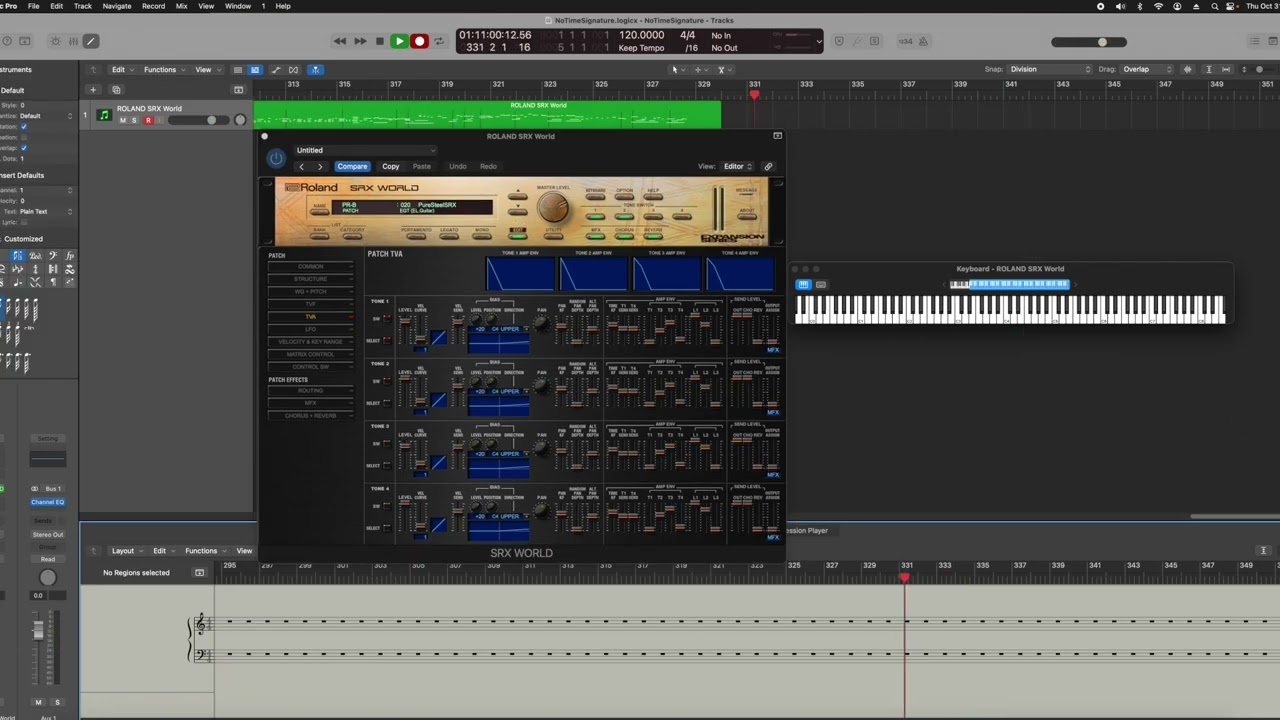Click the SRX World Utility button
The height and width of the screenshot is (720, 1280).
553,236
